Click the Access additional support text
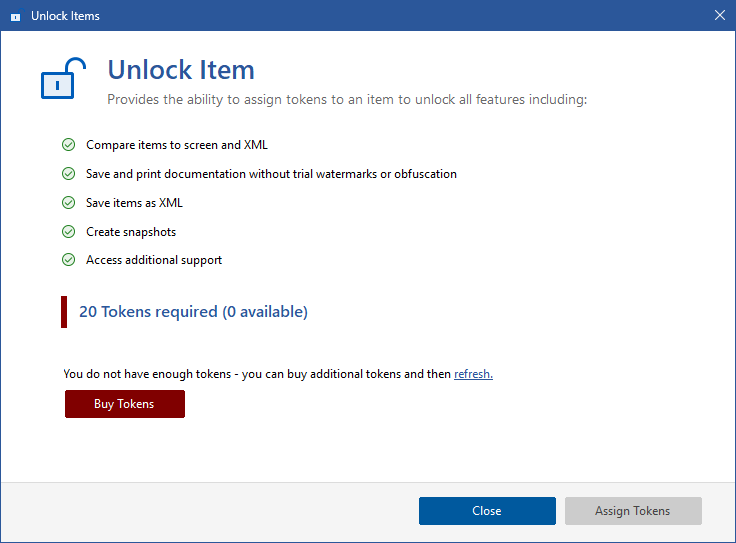This screenshot has height=543, width=736. pyautogui.click(x=154, y=260)
